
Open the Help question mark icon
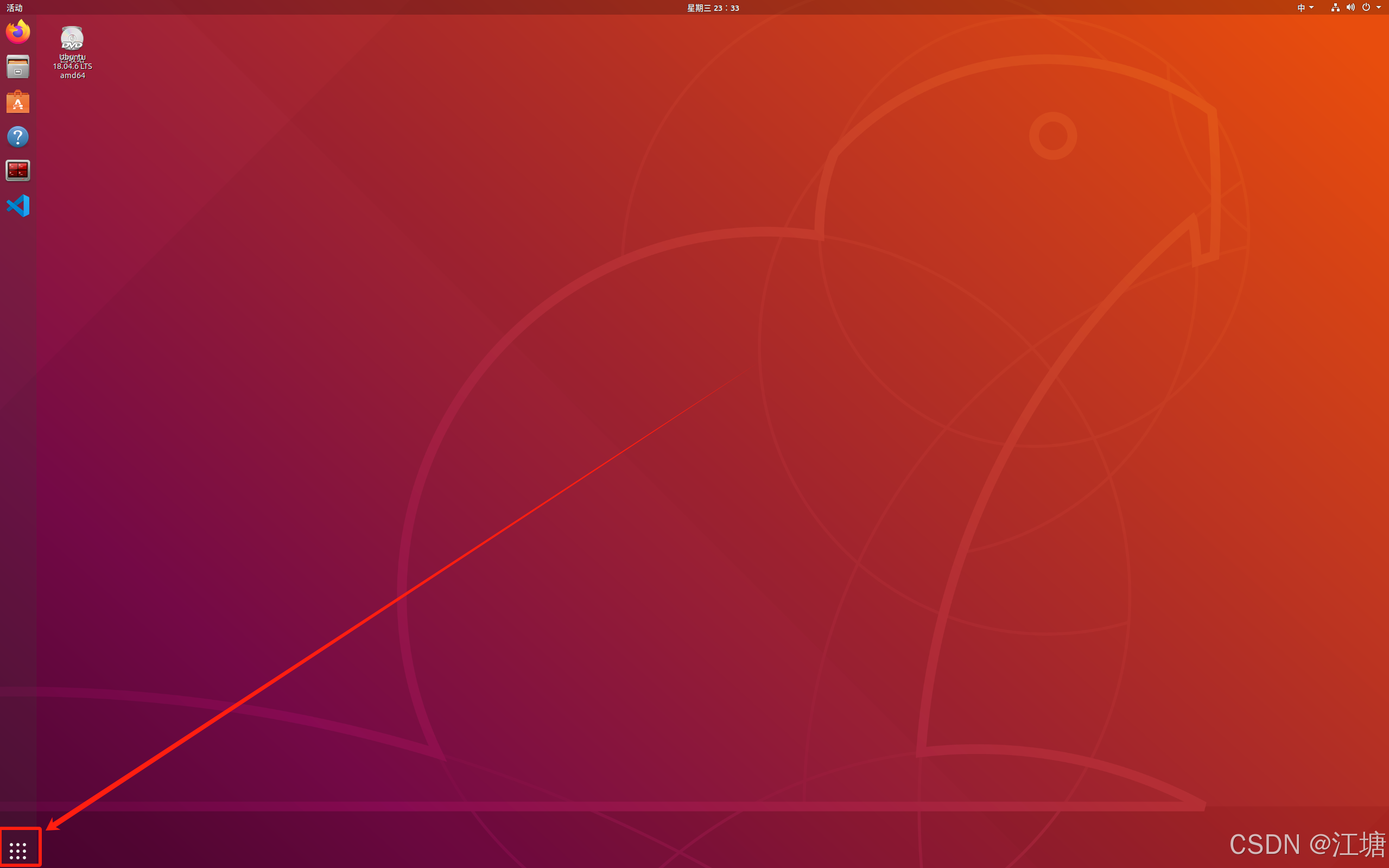tap(18, 137)
